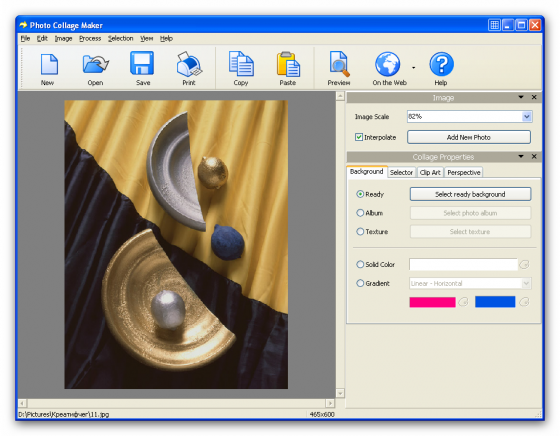Open the Edit menu
Screen dimensions: 560x436
[42, 38]
